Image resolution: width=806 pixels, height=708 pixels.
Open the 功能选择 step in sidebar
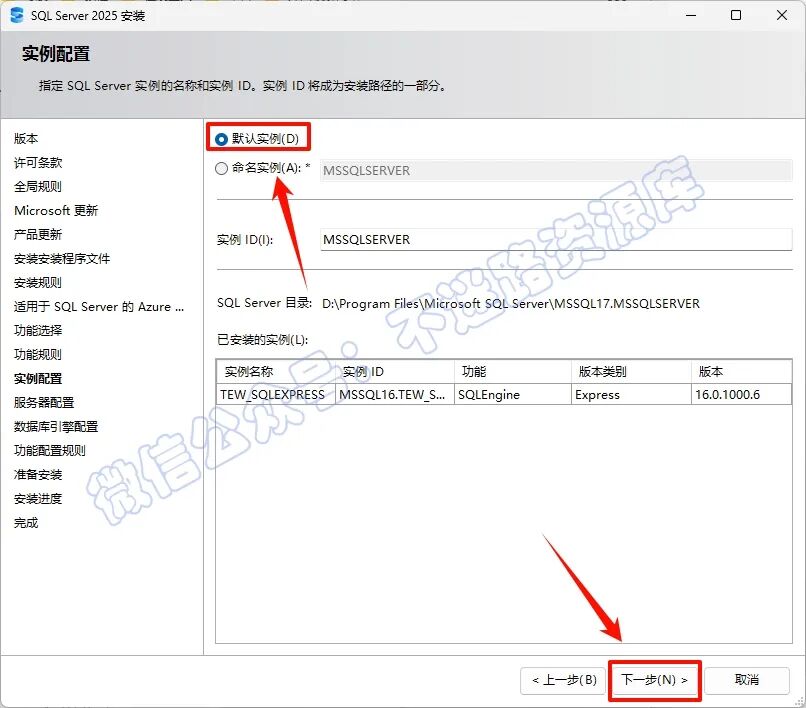pyautogui.click(x=38, y=331)
